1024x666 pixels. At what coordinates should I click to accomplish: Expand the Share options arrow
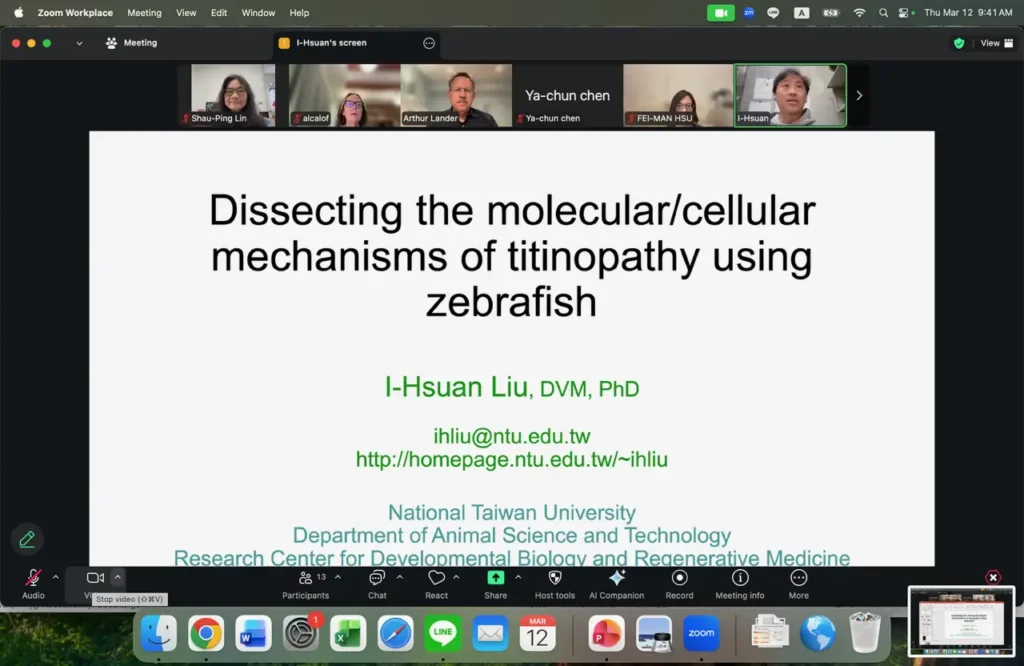518,577
